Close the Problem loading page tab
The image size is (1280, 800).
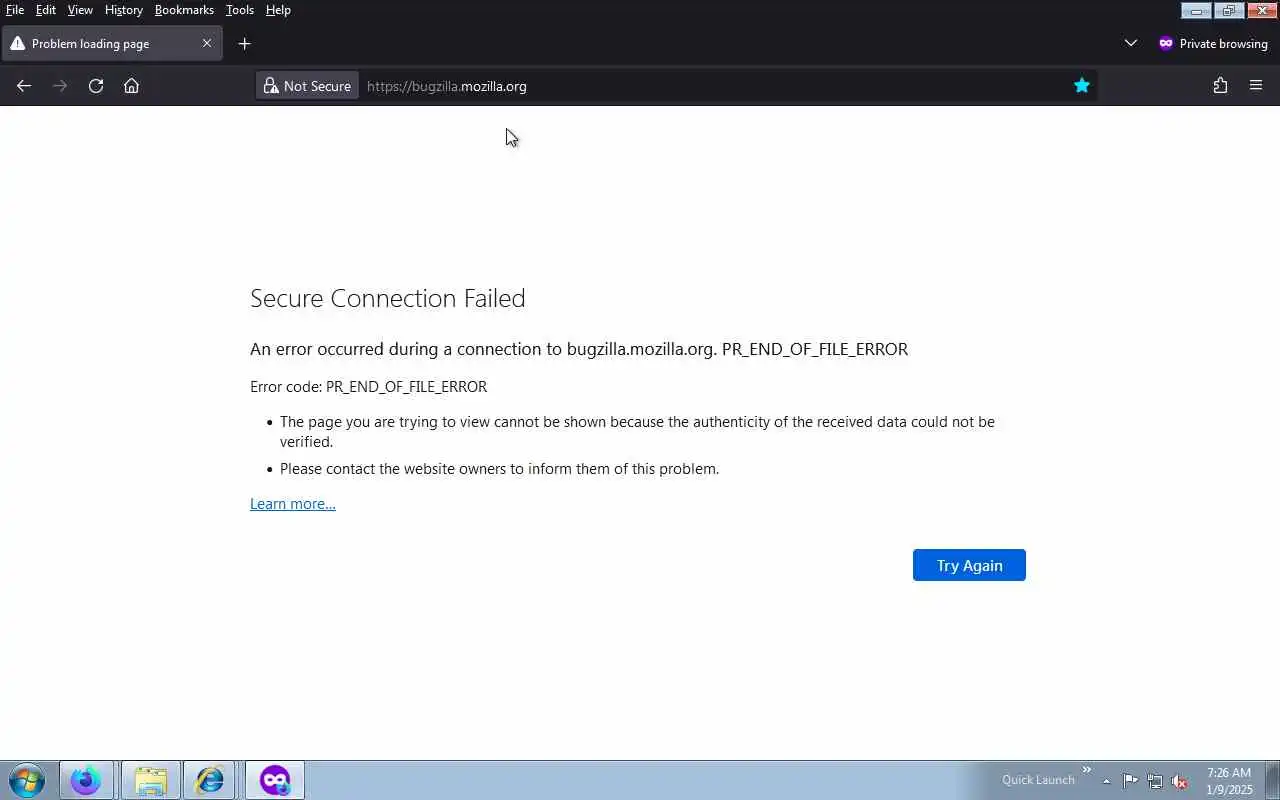[x=207, y=44]
